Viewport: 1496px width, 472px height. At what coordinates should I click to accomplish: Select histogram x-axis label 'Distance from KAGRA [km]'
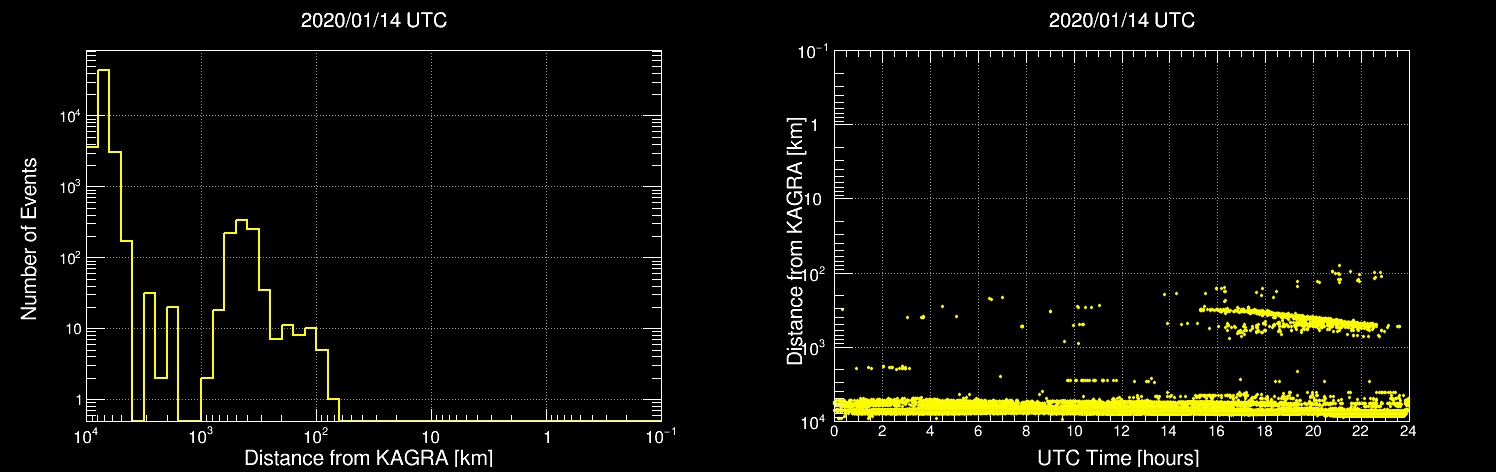click(x=369, y=458)
